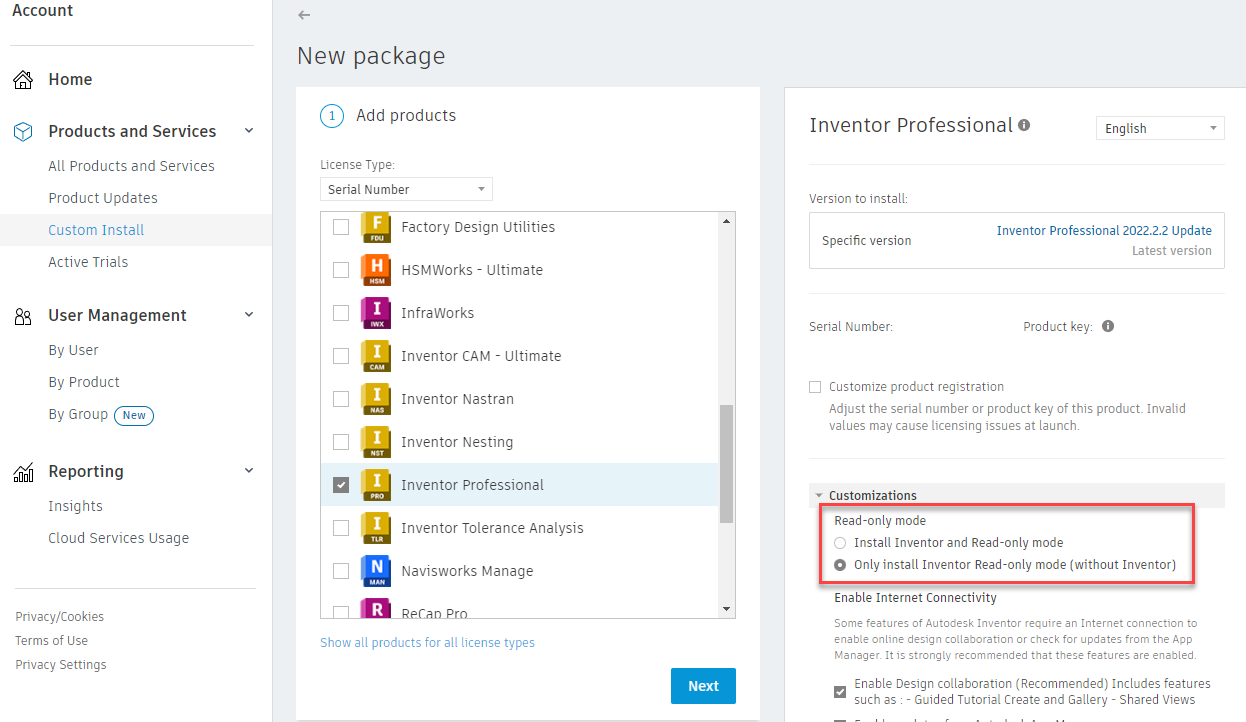Click the Factory Design Utilities product icon

coord(376,228)
